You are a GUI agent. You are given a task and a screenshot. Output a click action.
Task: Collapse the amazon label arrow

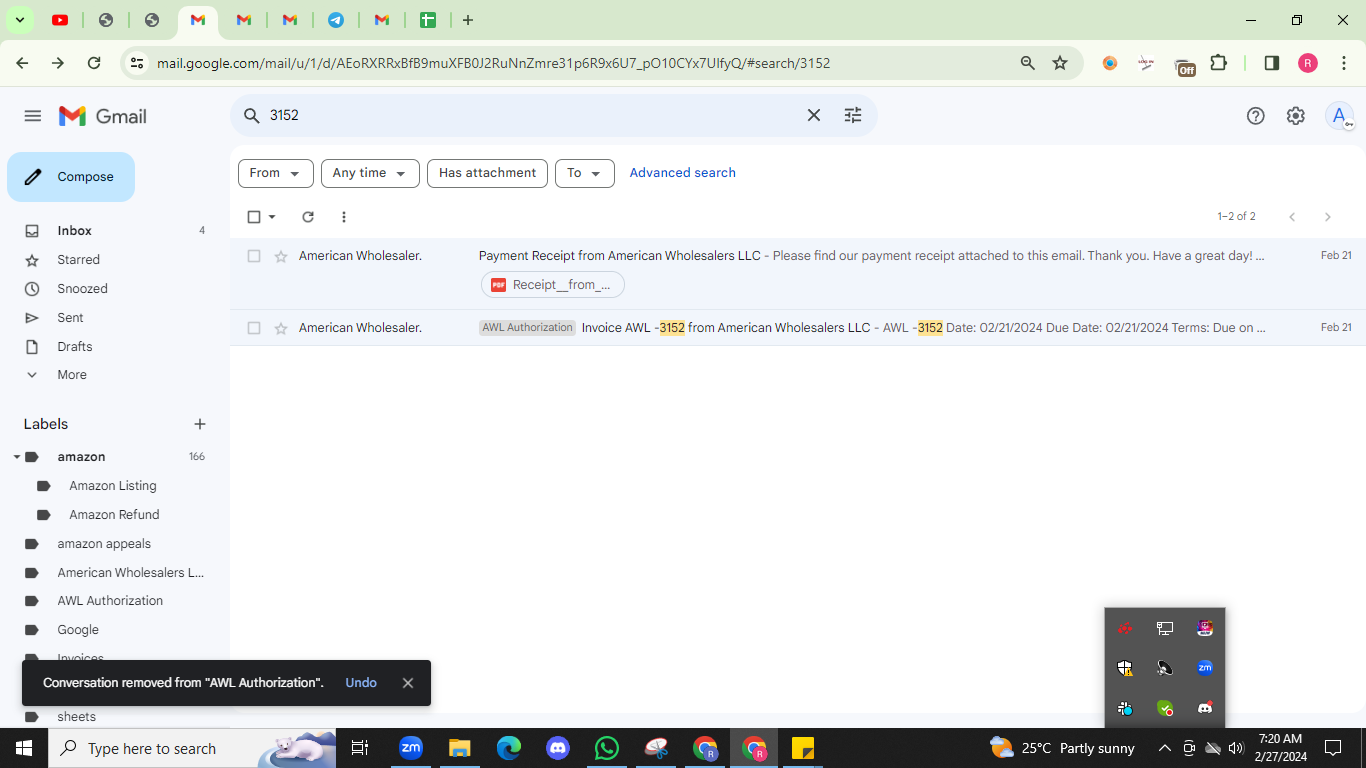[17, 457]
